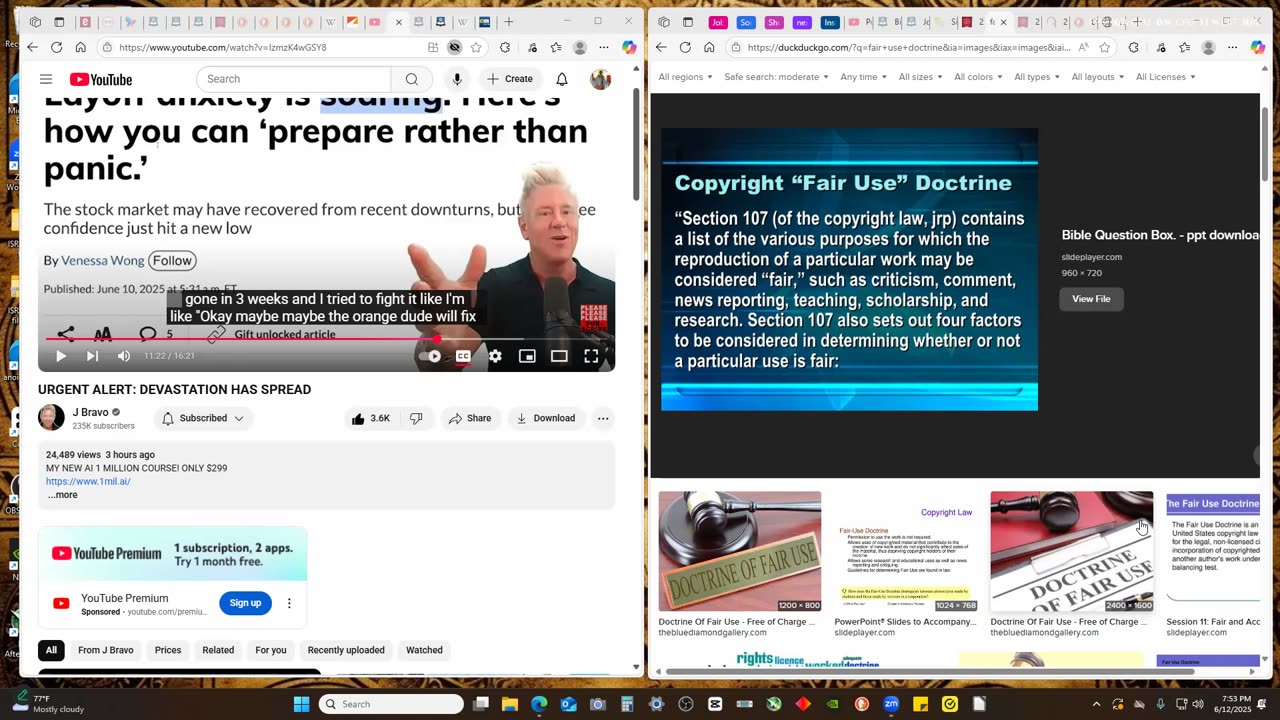Open 'Any time' filter dropdown
Image resolution: width=1280 pixels, height=720 pixels.
click(x=863, y=77)
